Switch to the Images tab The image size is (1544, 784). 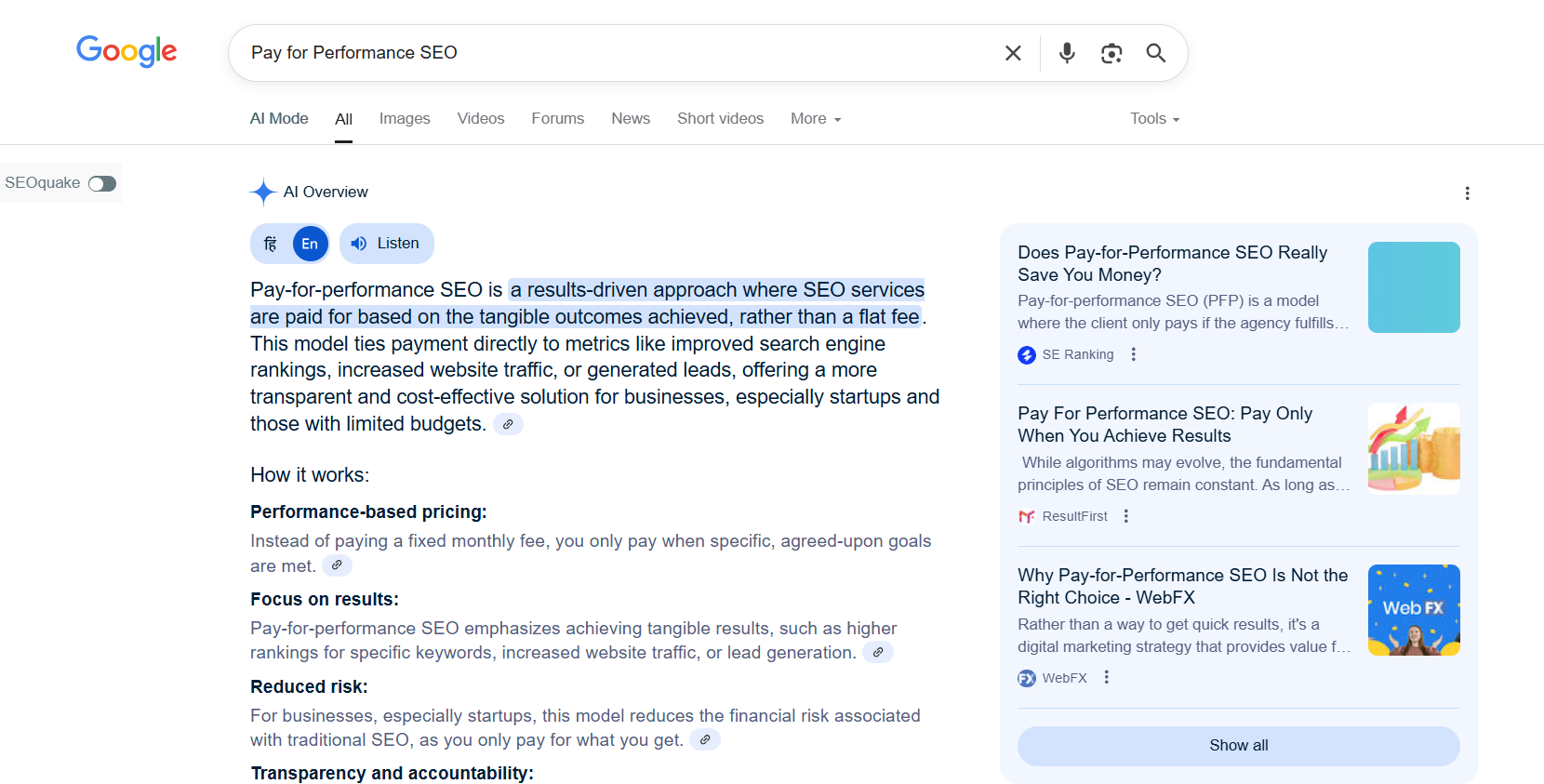(x=405, y=119)
